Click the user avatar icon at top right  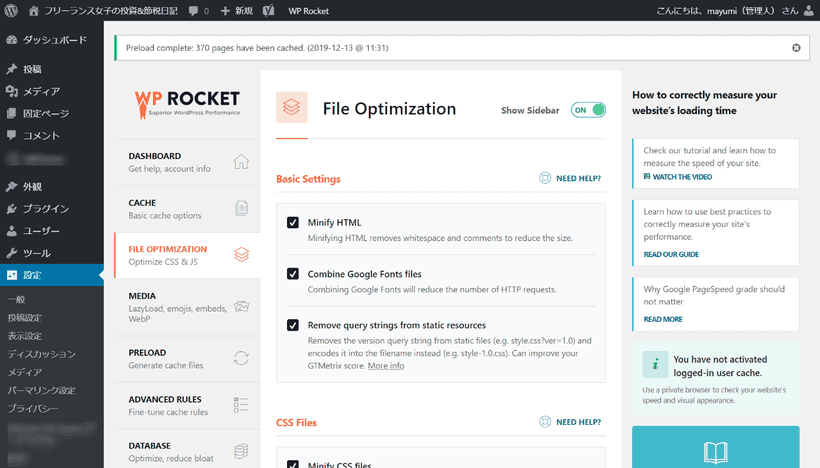point(808,10)
